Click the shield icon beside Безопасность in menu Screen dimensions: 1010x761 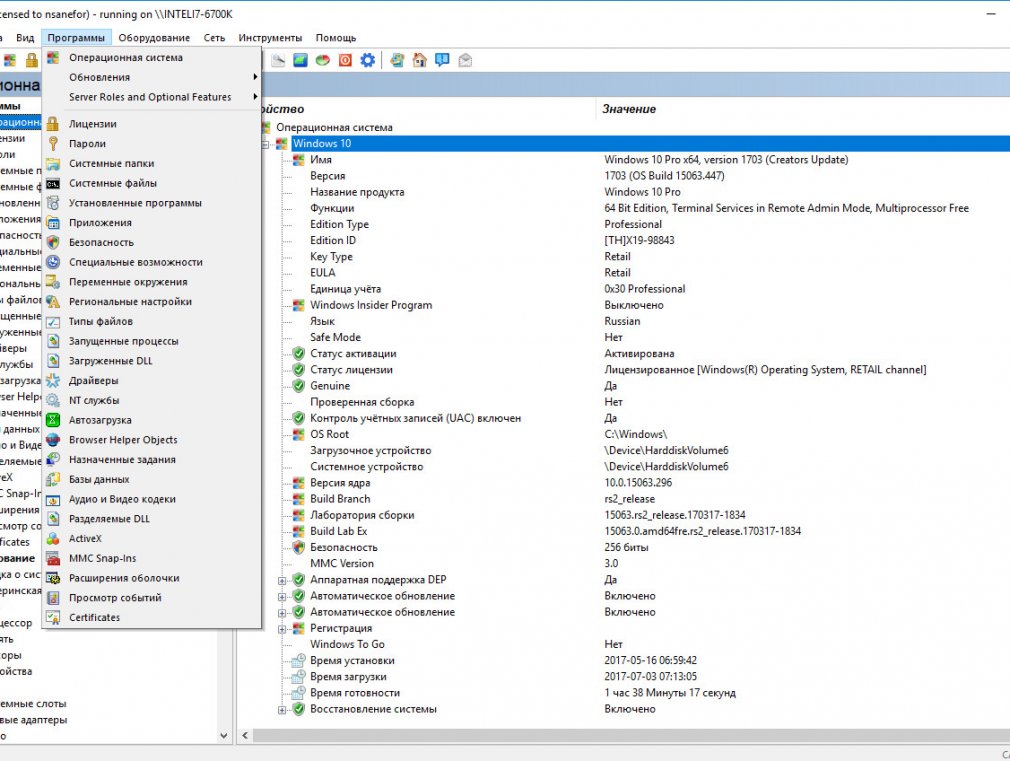tap(53, 242)
